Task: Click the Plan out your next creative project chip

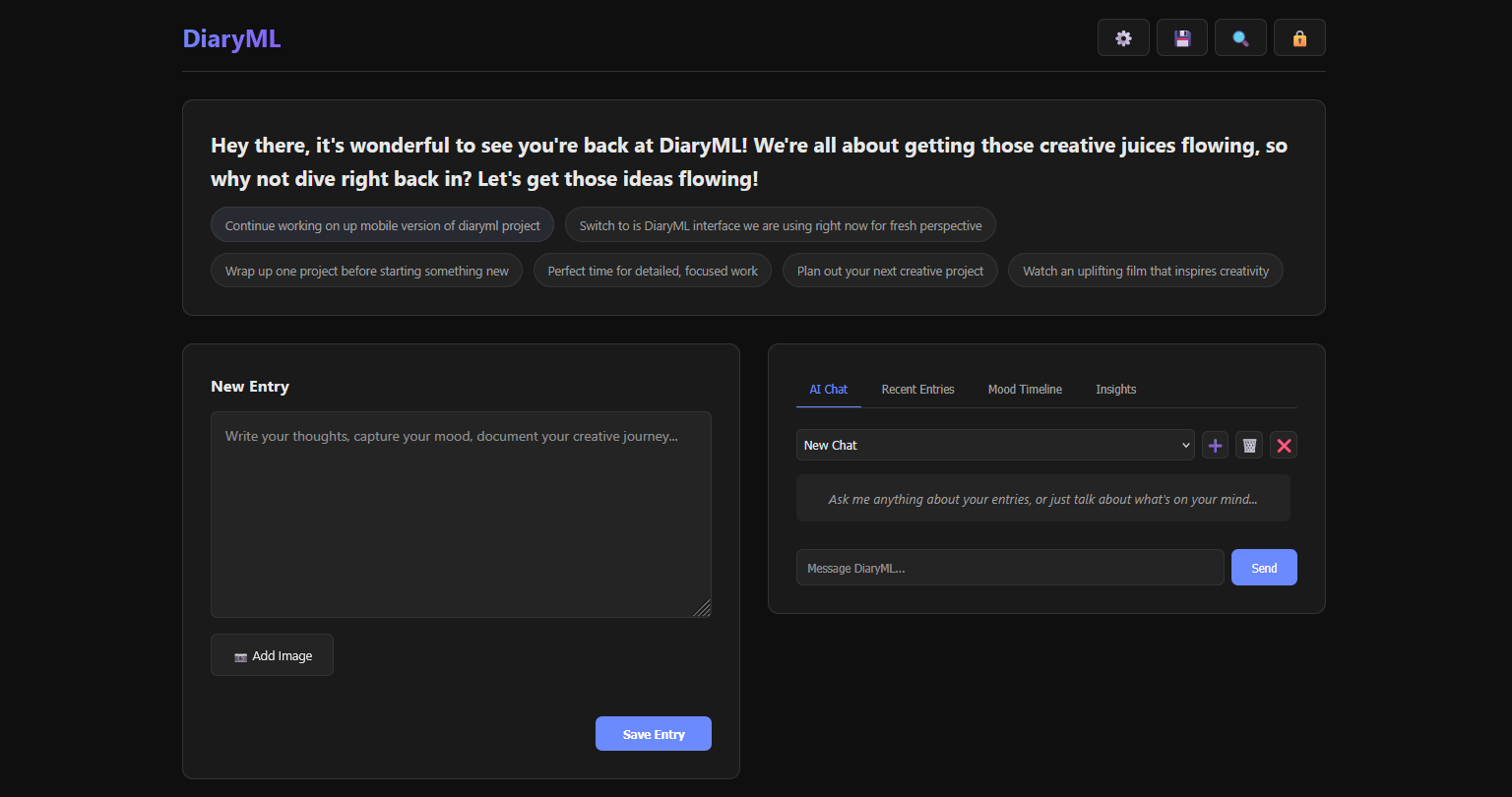Action: coord(889,270)
